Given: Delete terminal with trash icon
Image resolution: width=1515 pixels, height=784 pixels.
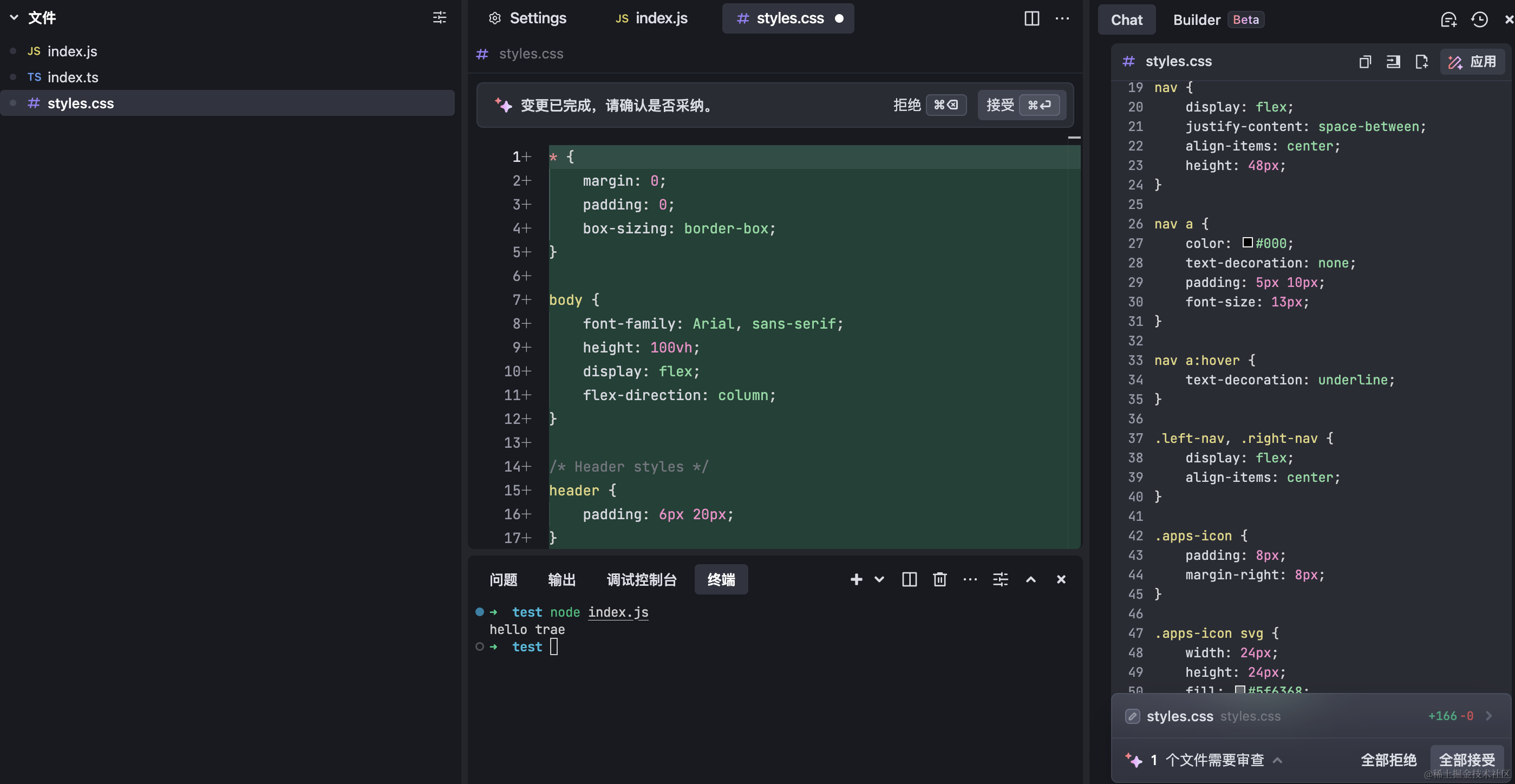Looking at the screenshot, I should point(940,579).
